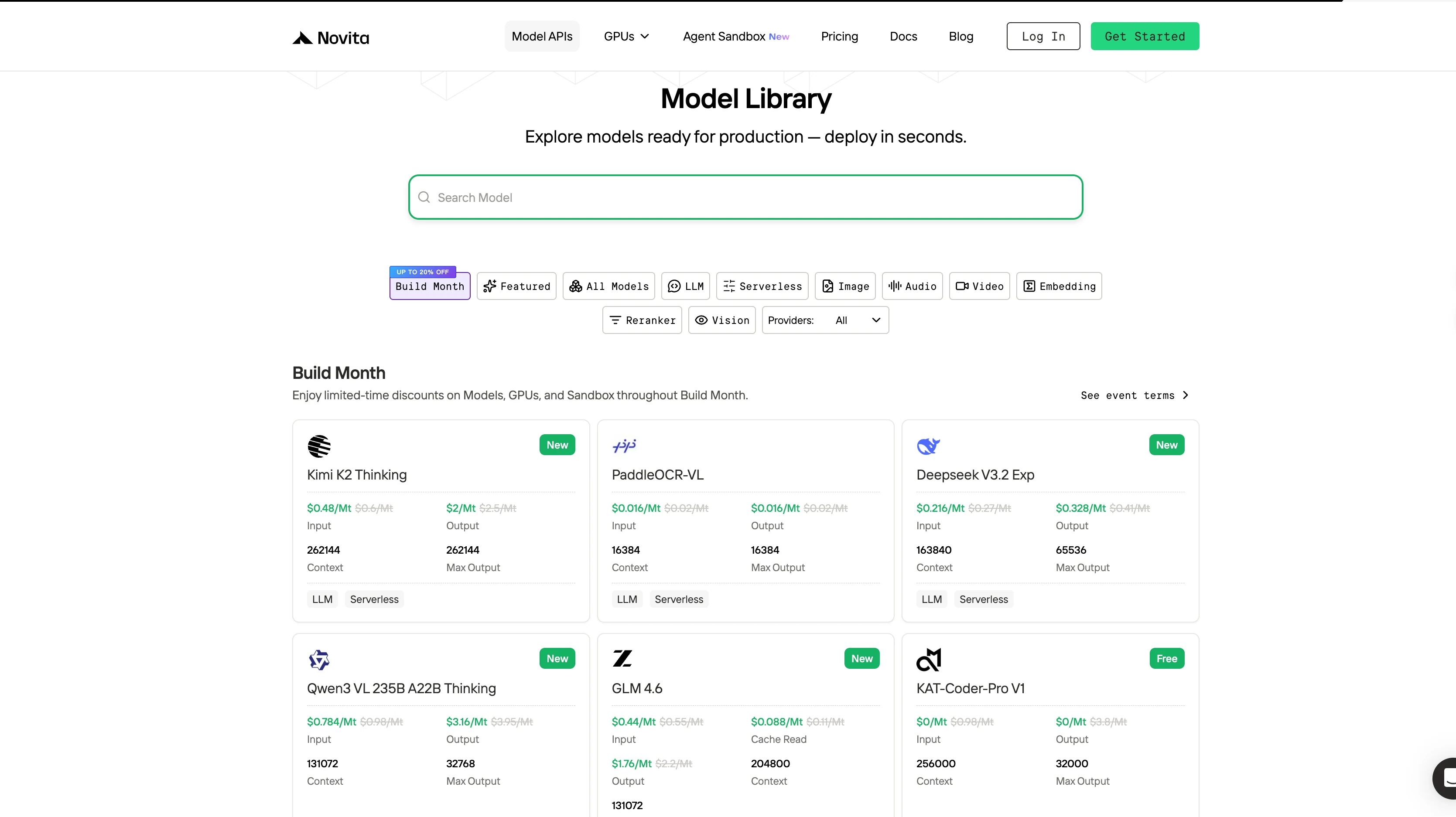Click the Qwen3 VL 235B logo icon
The width and height of the screenshot is (1456, 817).
click(x=319, y=659)
